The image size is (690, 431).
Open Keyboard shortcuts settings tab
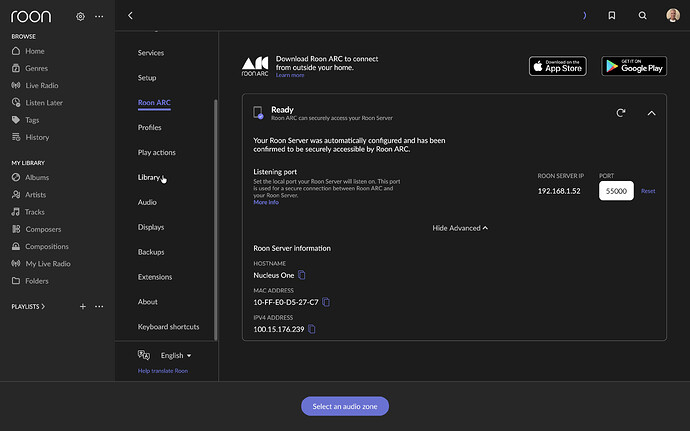click(169, 327)
